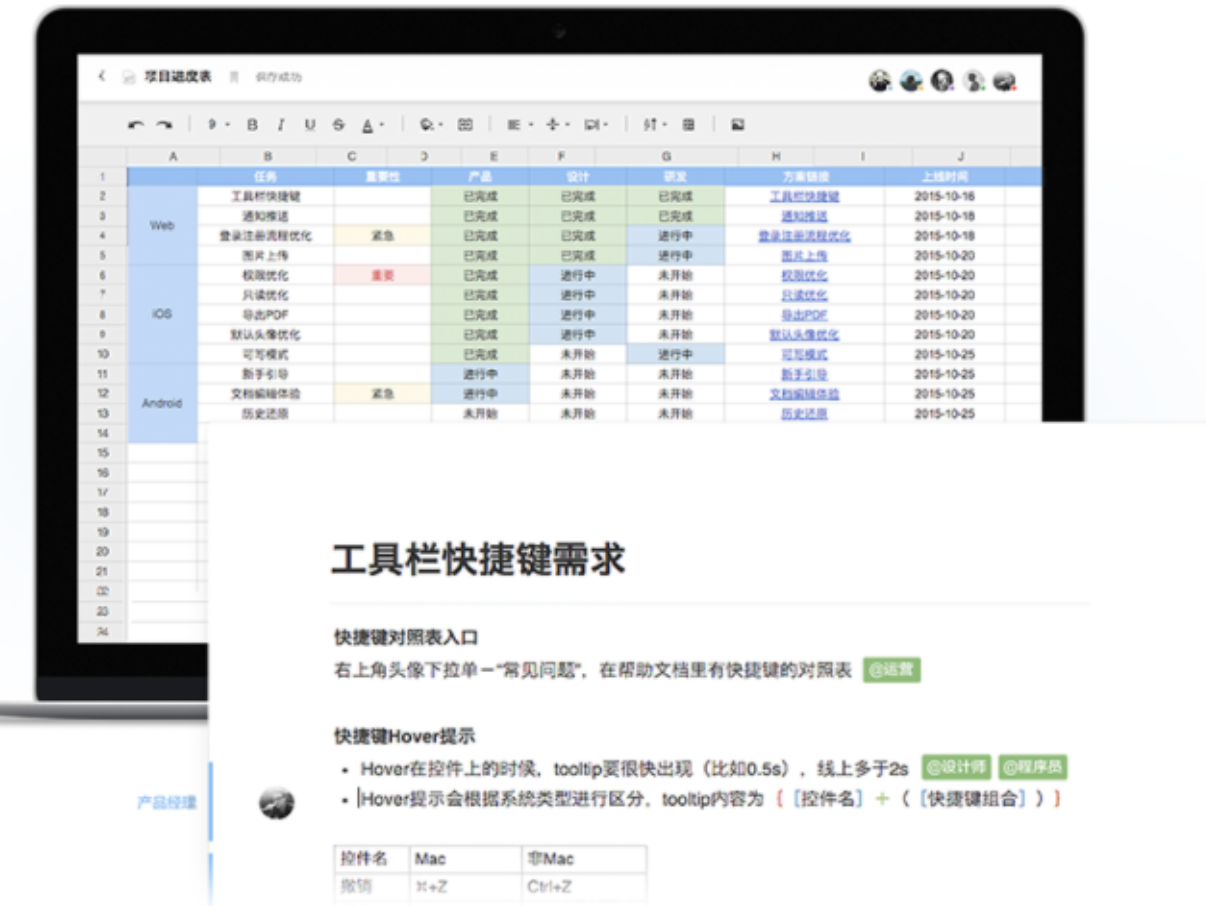The width and height of the screenshot is (1206, 906).
Task: Click the merge cells icon
Action: pyautogui.click(x=465, y=125)
